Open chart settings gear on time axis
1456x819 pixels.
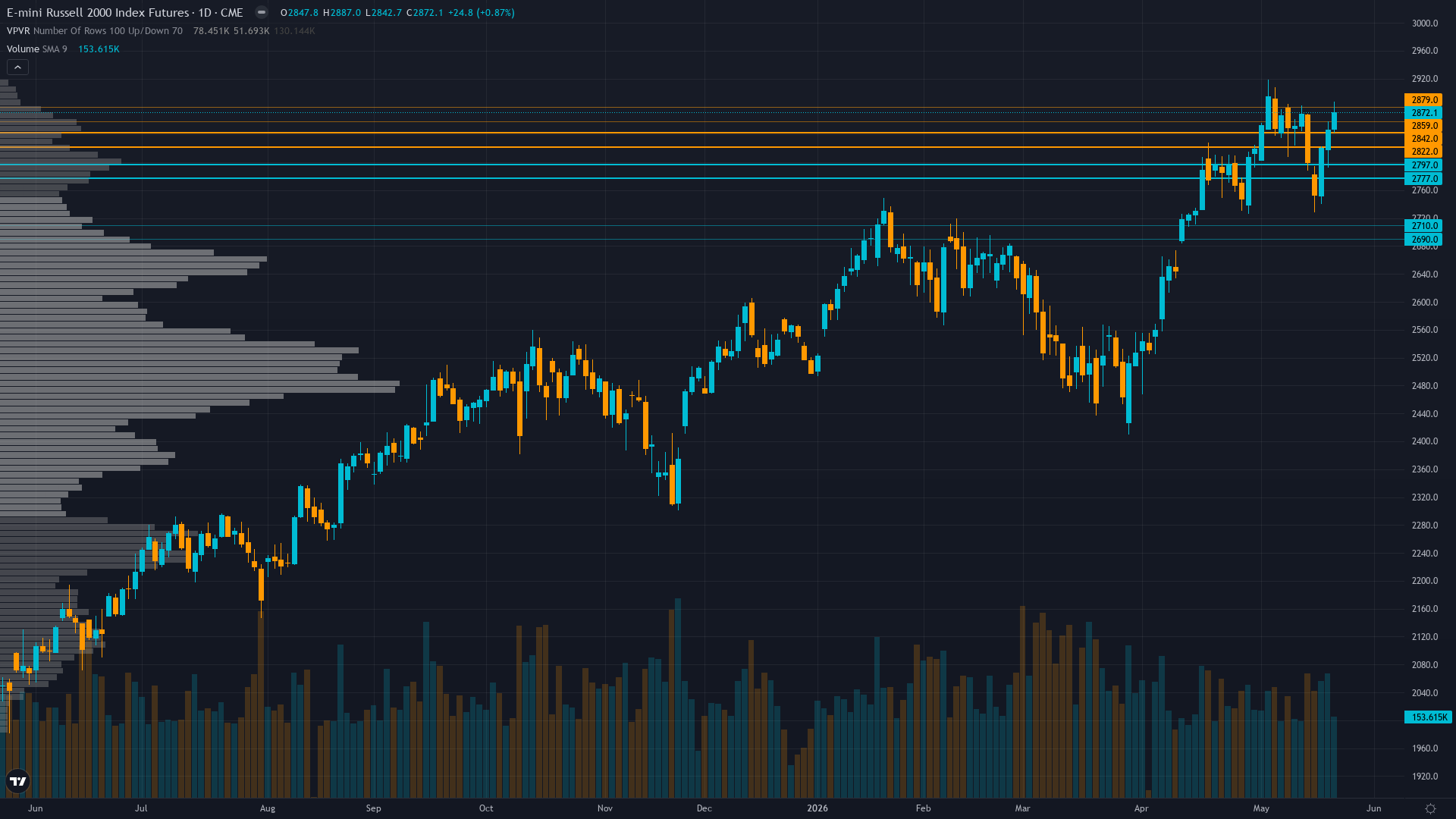1430,808
